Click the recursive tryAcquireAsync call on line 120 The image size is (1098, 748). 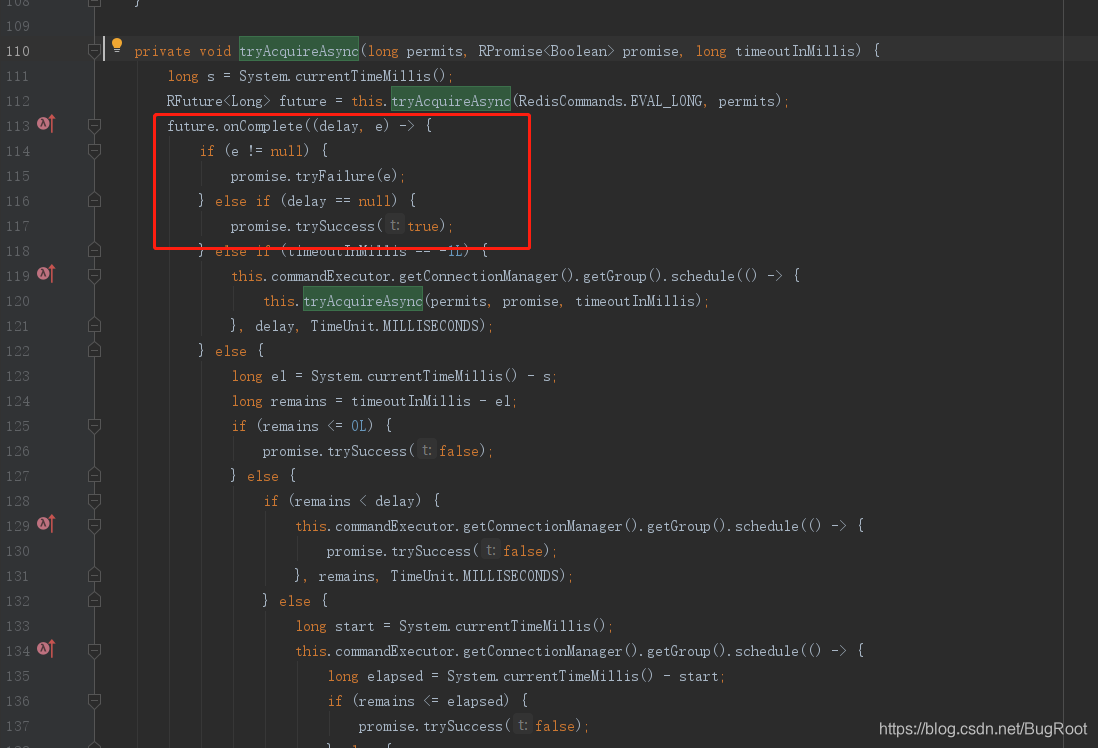point(363,301)
